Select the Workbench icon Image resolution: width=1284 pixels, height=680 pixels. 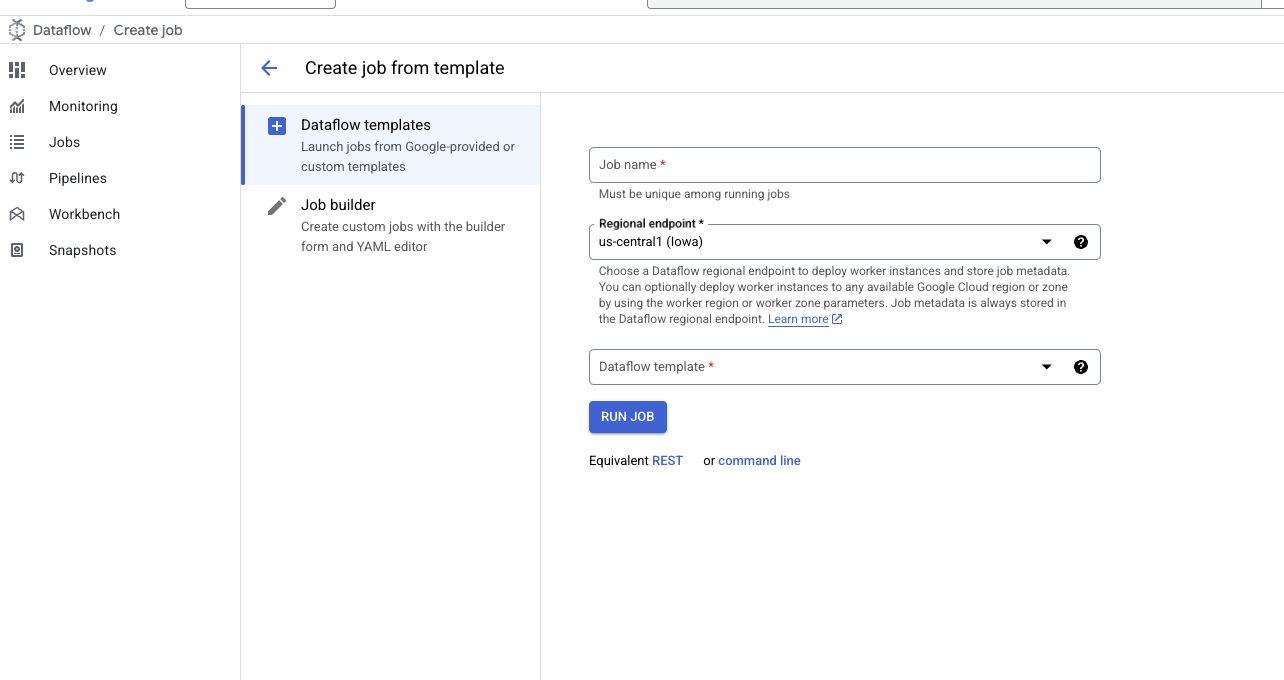tap(18, 213)
